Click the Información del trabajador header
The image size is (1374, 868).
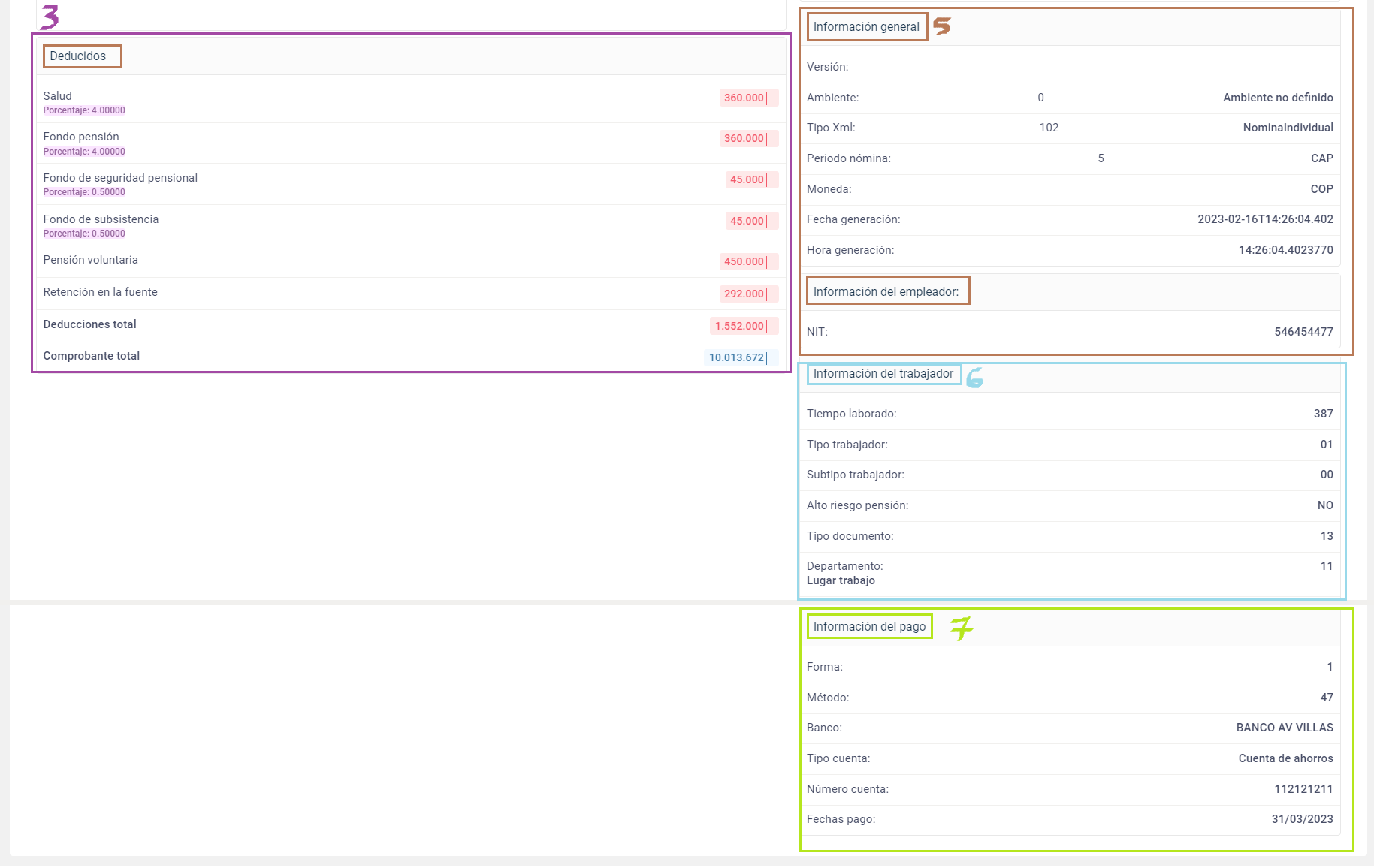pyautogui.click(x=883, y=374)
